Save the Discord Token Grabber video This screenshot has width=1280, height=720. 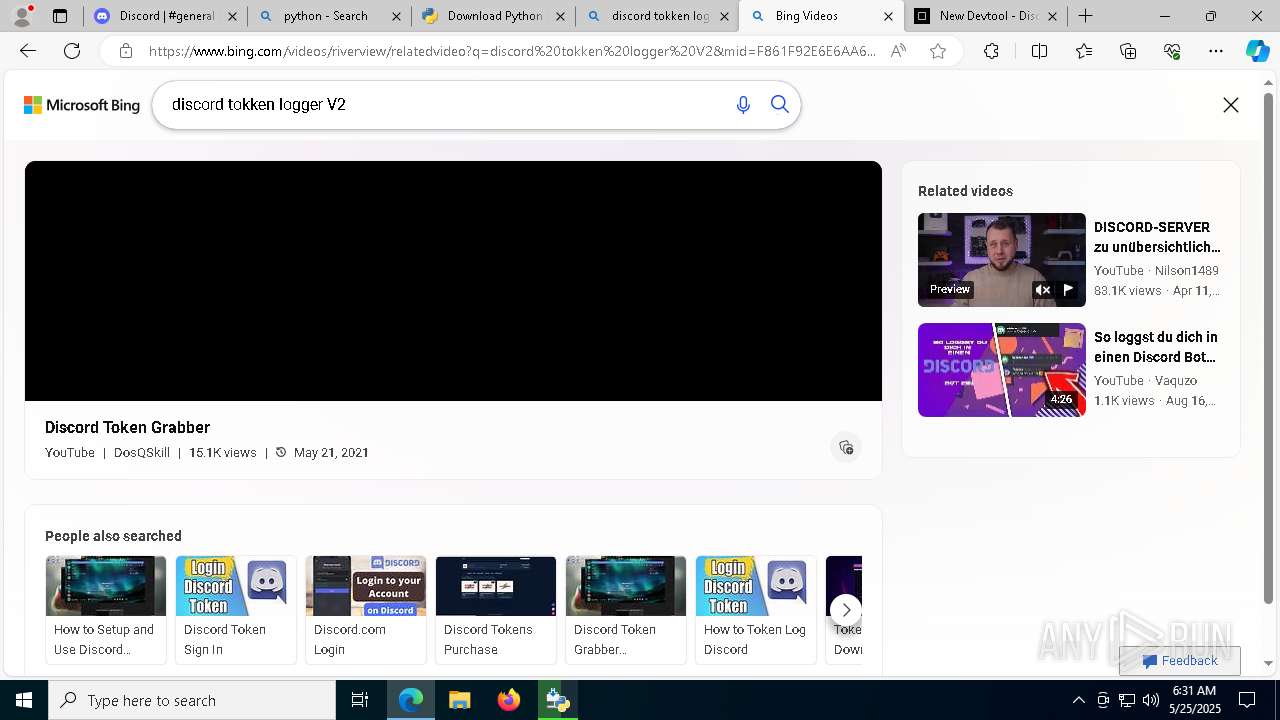tap(846, 447)
